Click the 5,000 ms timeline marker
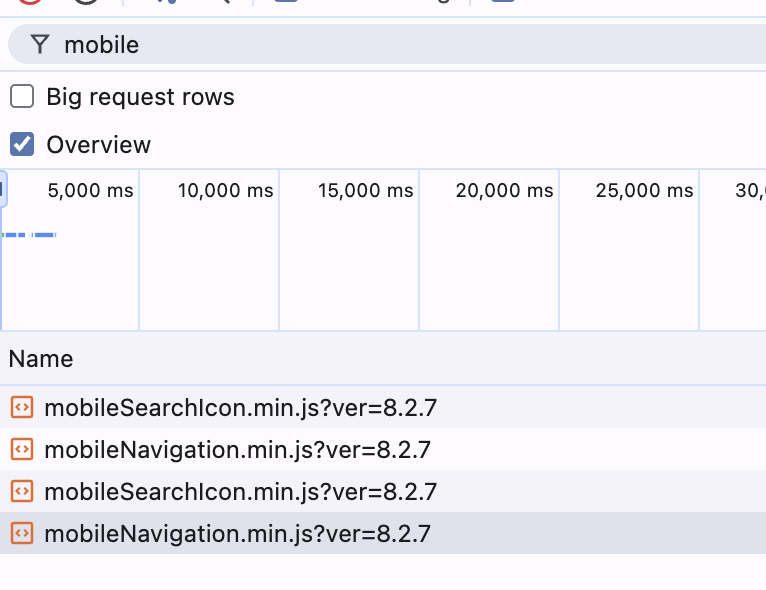 (90, 190)
